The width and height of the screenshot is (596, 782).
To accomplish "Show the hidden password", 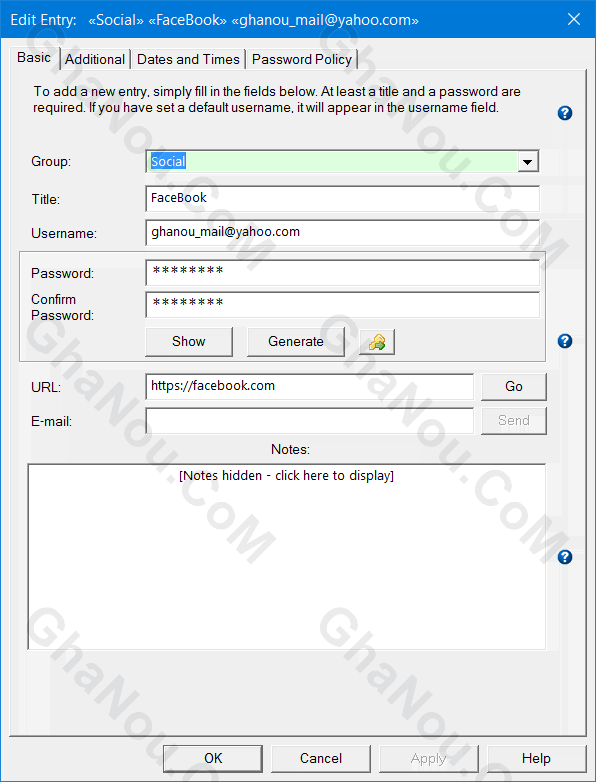I will (x=189, y=342).
